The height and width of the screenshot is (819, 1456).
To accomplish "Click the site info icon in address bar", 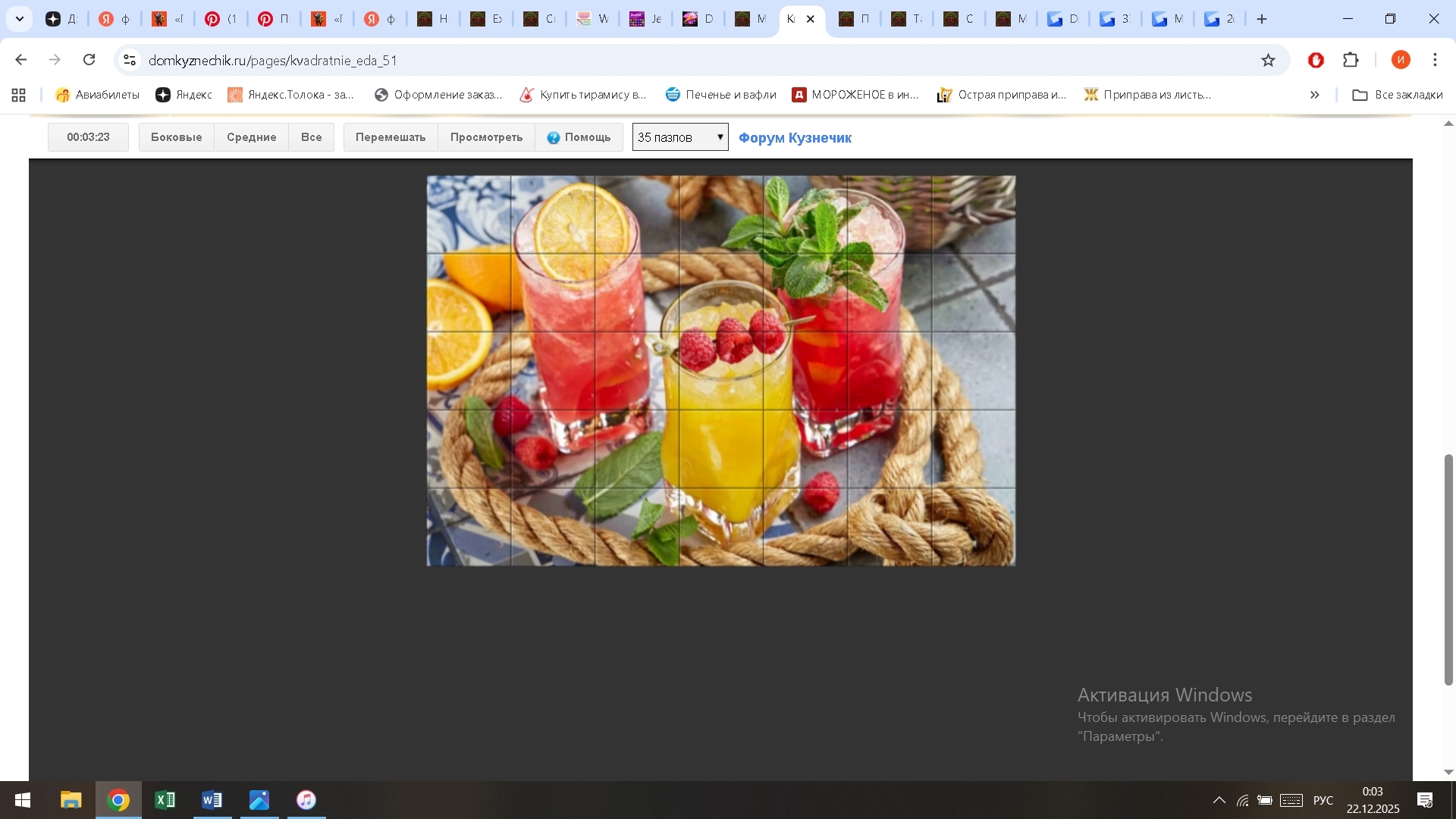I will tap(130, 60).
